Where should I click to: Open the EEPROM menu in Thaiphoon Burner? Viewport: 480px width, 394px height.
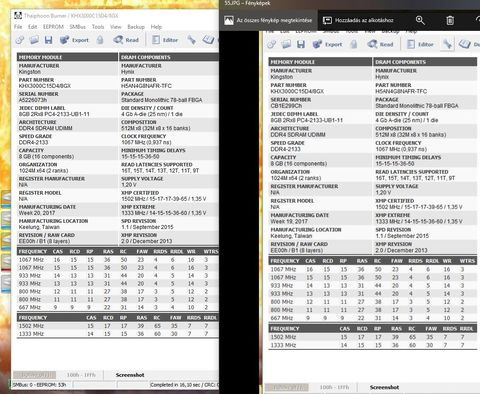[x=53, y=27]
